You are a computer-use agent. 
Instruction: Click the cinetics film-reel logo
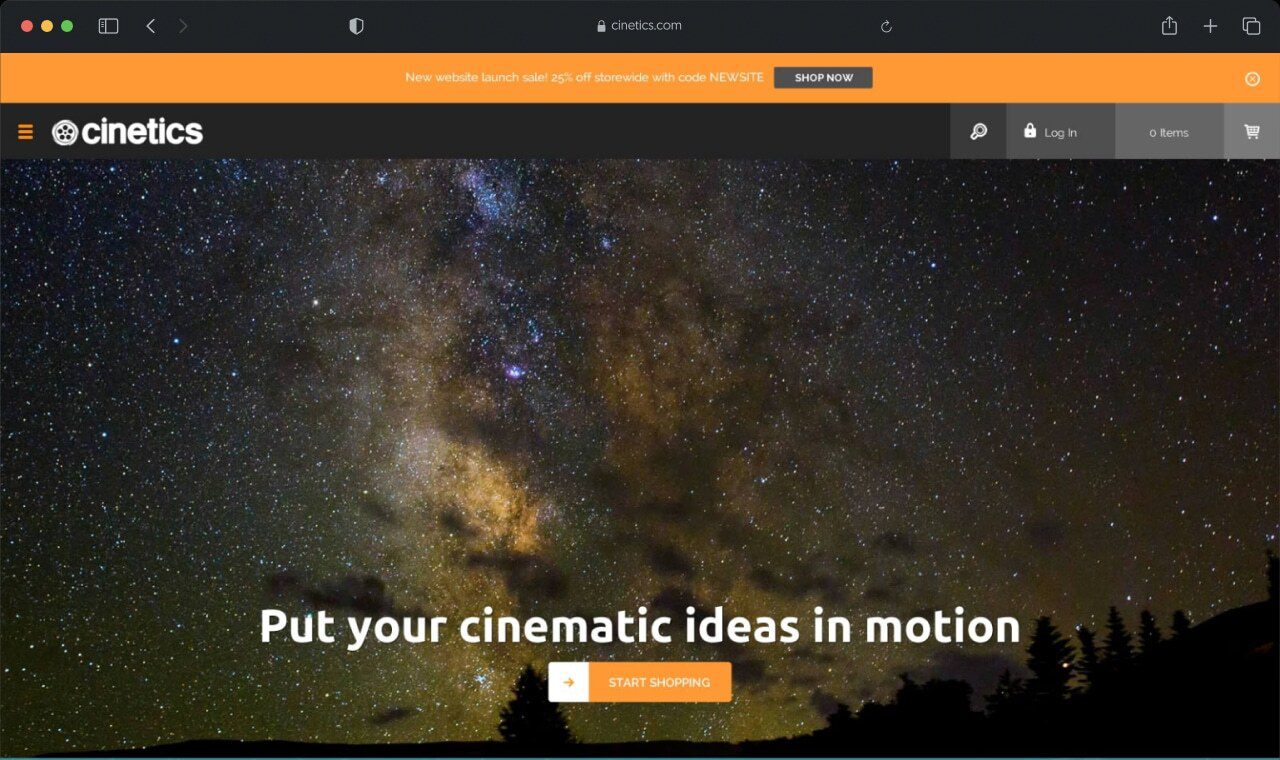pos(65,131)
